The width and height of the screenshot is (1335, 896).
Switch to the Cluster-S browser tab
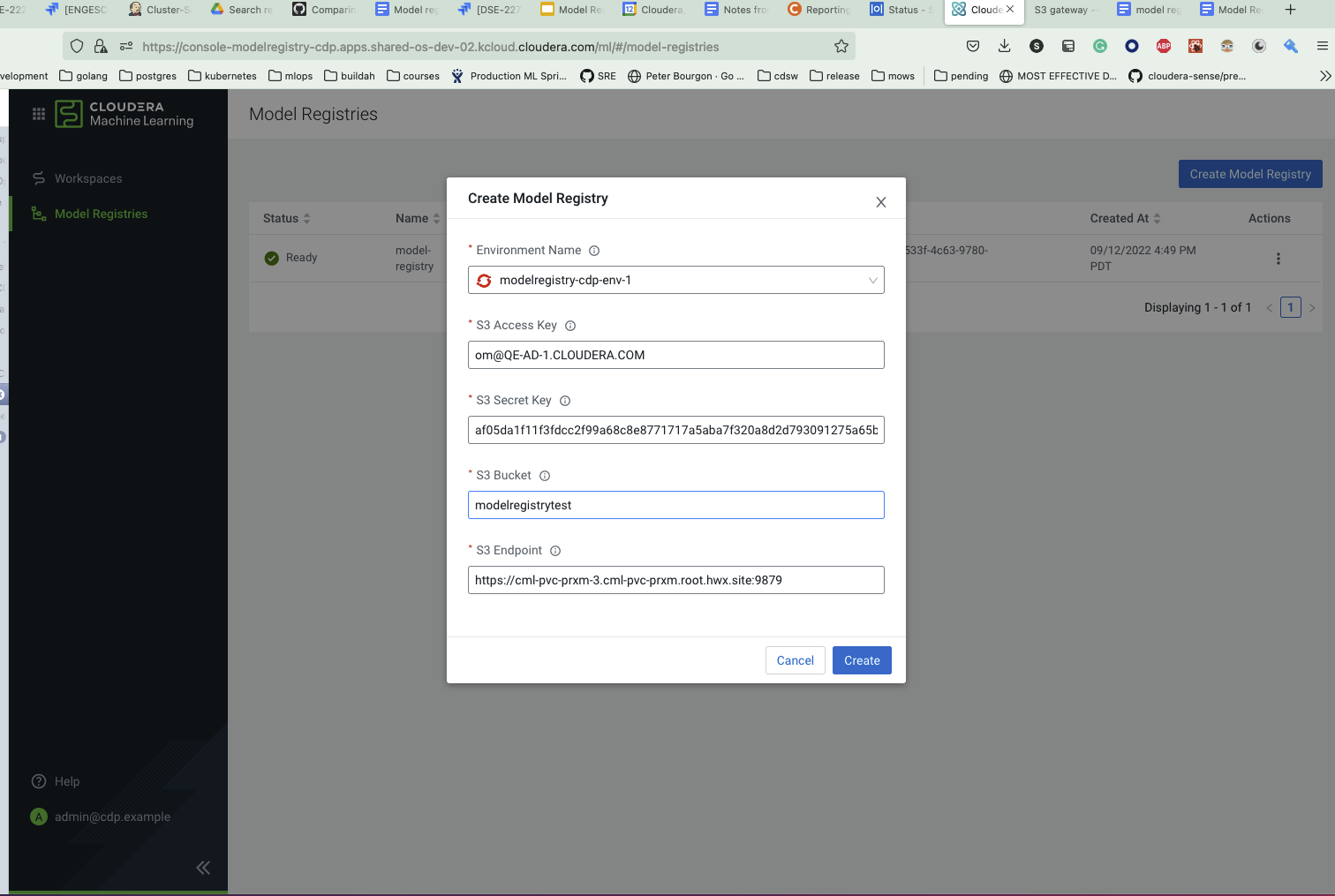pos(160,10)
